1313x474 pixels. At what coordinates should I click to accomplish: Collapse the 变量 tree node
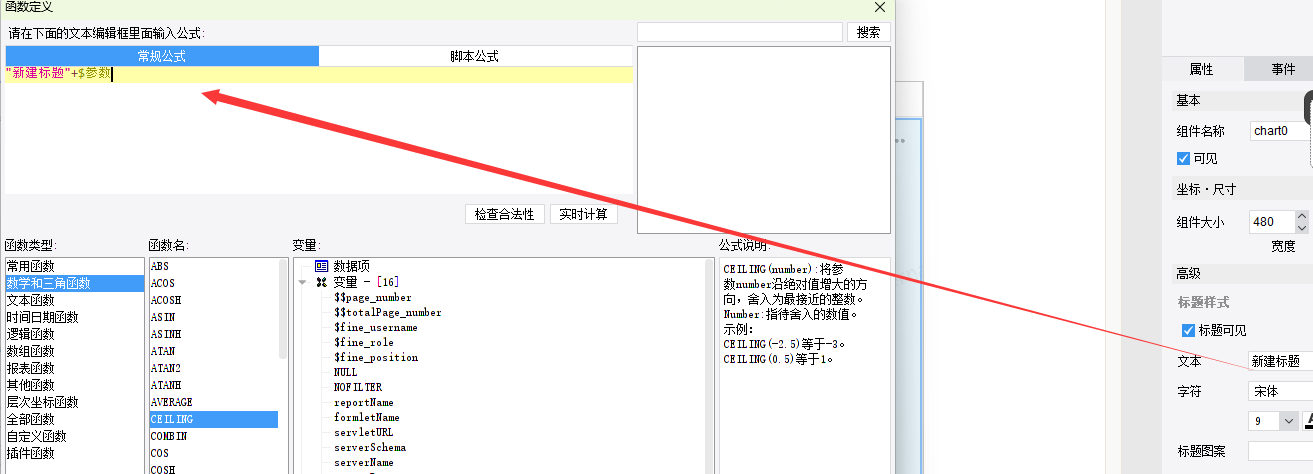pos(303,283)
